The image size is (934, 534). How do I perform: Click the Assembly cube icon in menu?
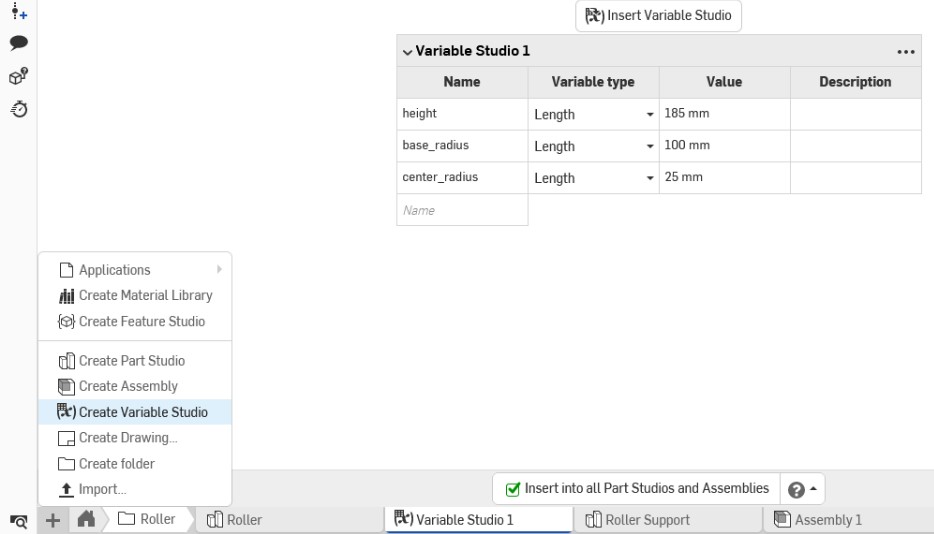point(66,387)
